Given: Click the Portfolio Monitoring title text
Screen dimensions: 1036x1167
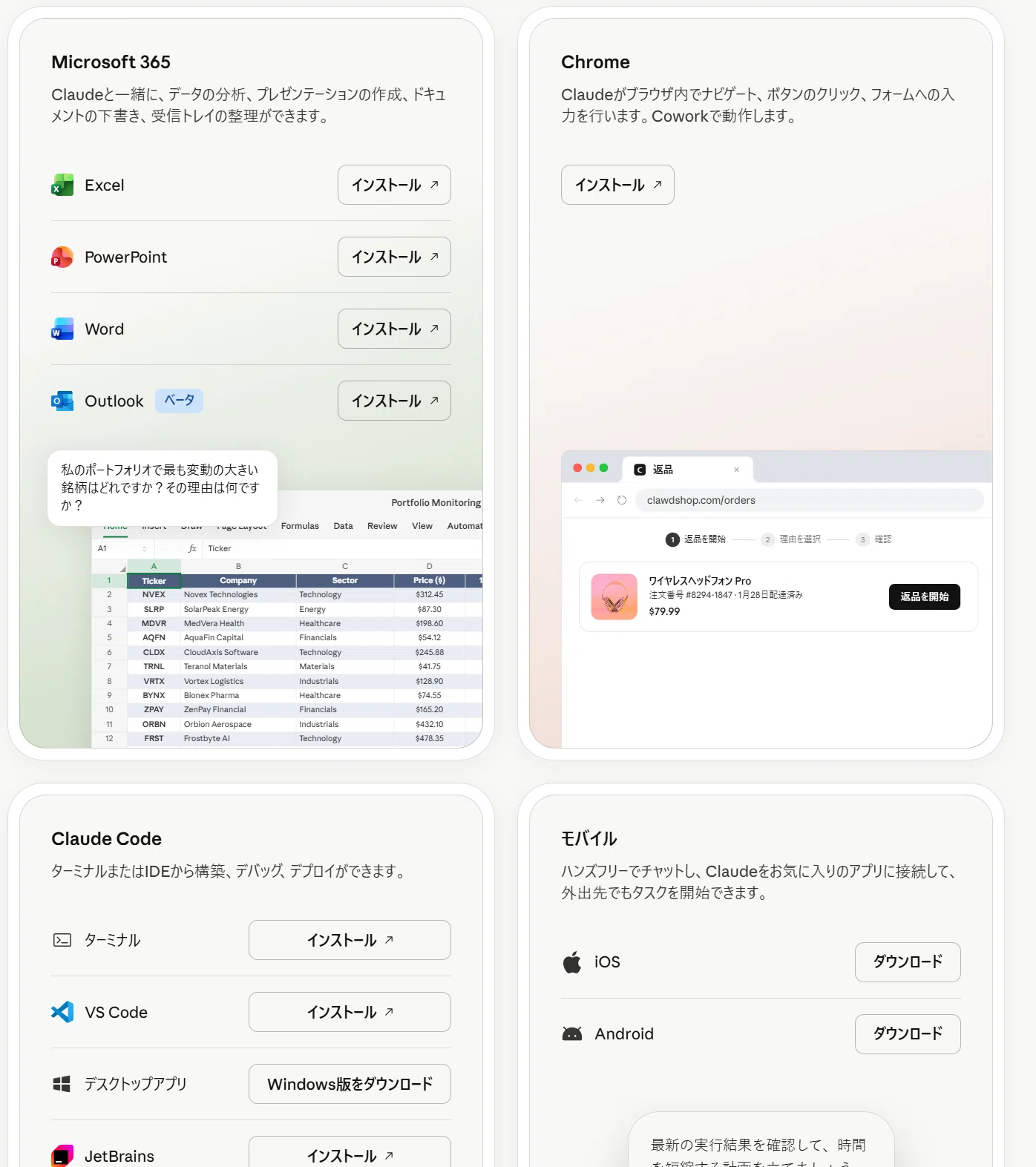Looking at the screenshot, I should pos(436,503).
